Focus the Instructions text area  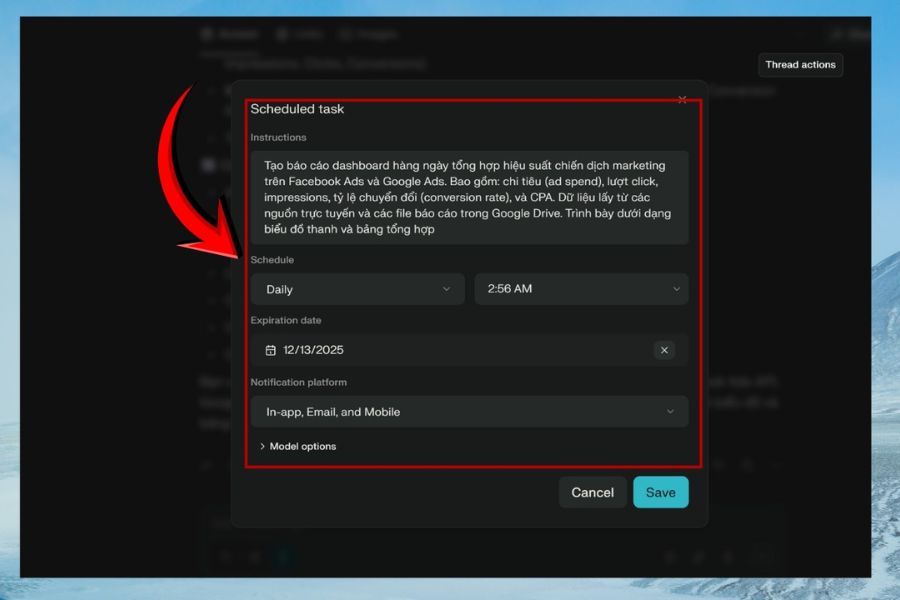point(469,197)
